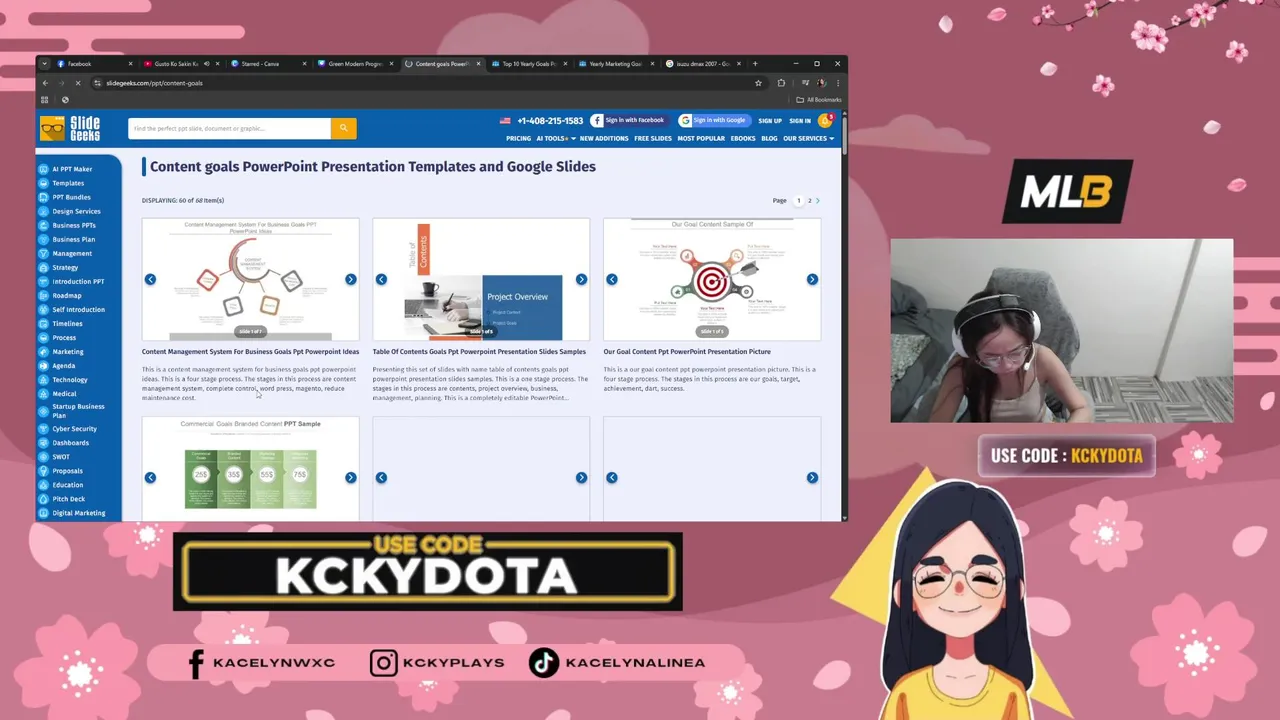1280x720 pixels.
Task: Select Dashboards in sidebar
Action: coord(70,443)
